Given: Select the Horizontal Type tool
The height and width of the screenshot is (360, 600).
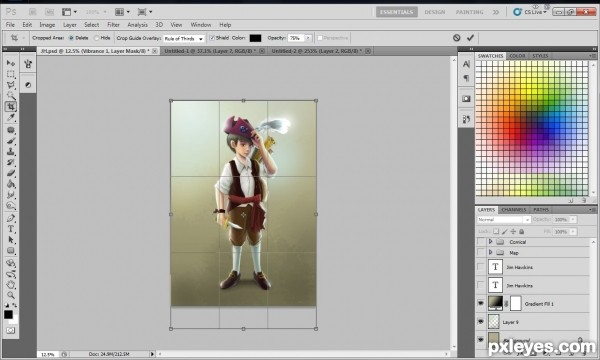Looking at the screenshot, I should 11,229.
